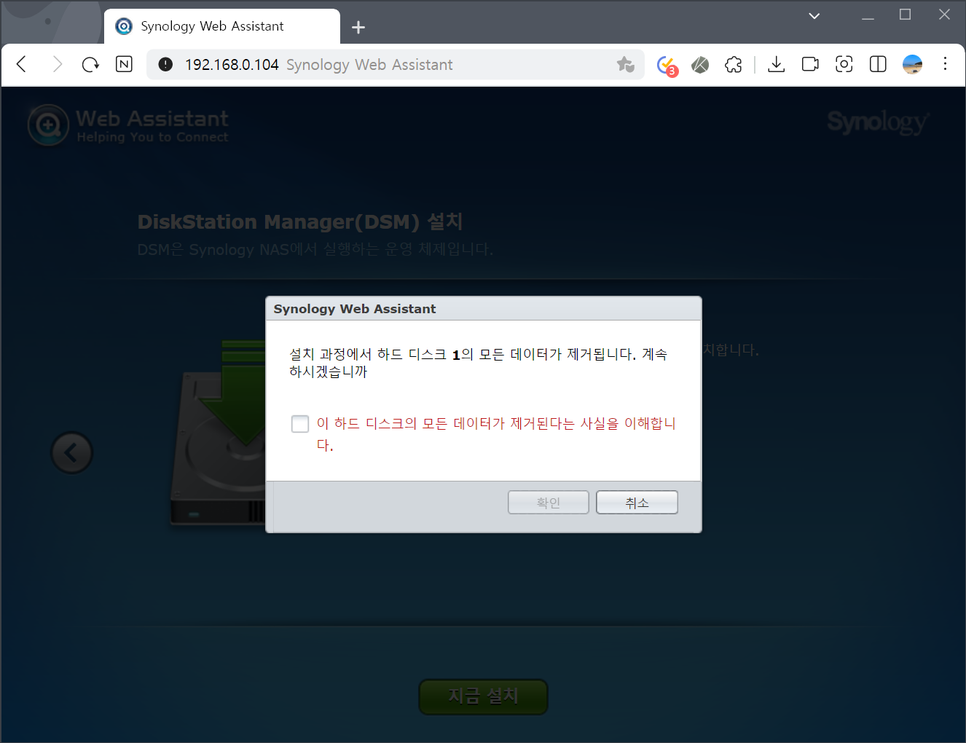This screenshot has width=966, height=743.
Task: View site info for the not-secure warning
Action: tap(165, 64)
